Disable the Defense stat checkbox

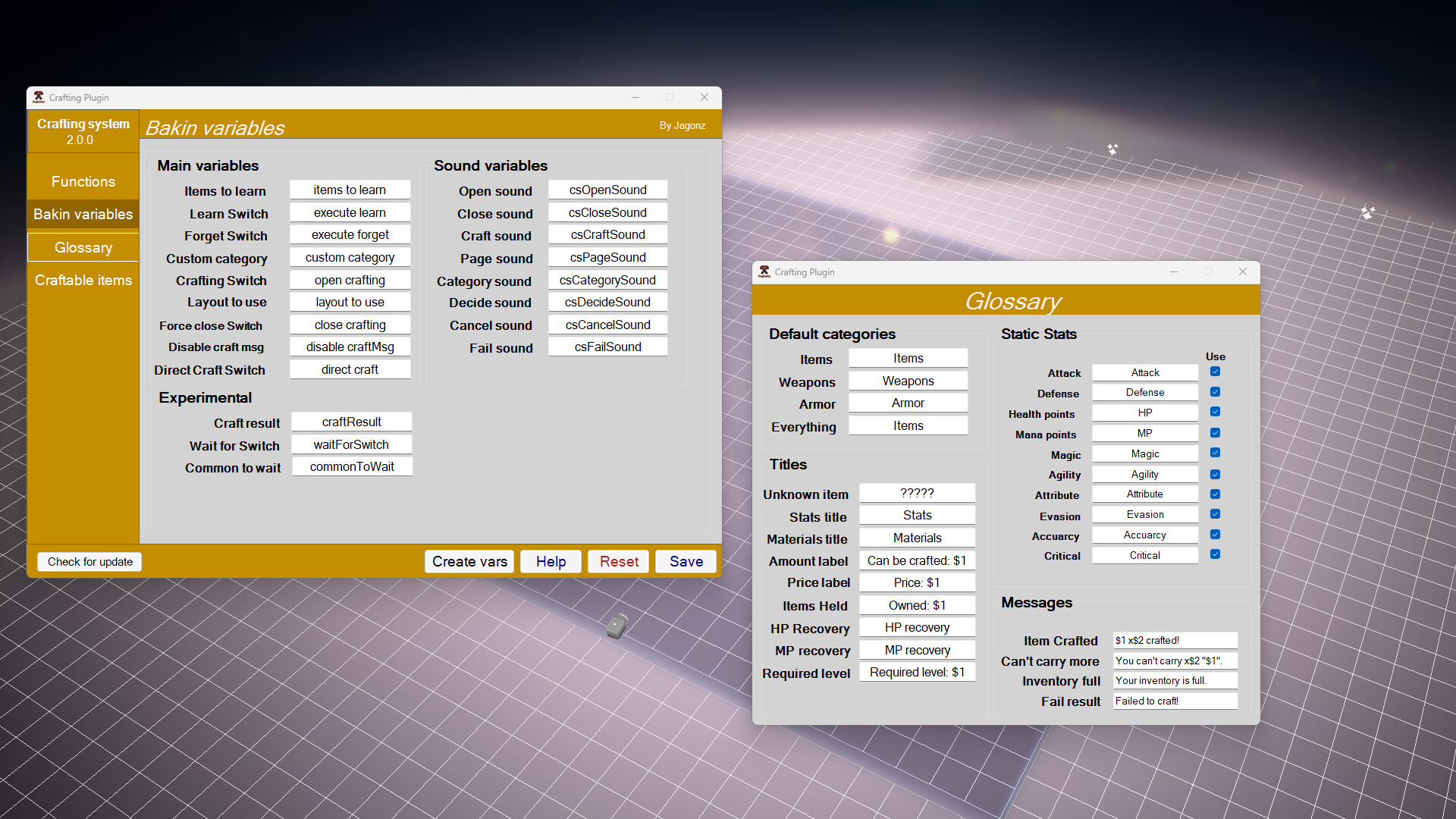point(1215,392)
